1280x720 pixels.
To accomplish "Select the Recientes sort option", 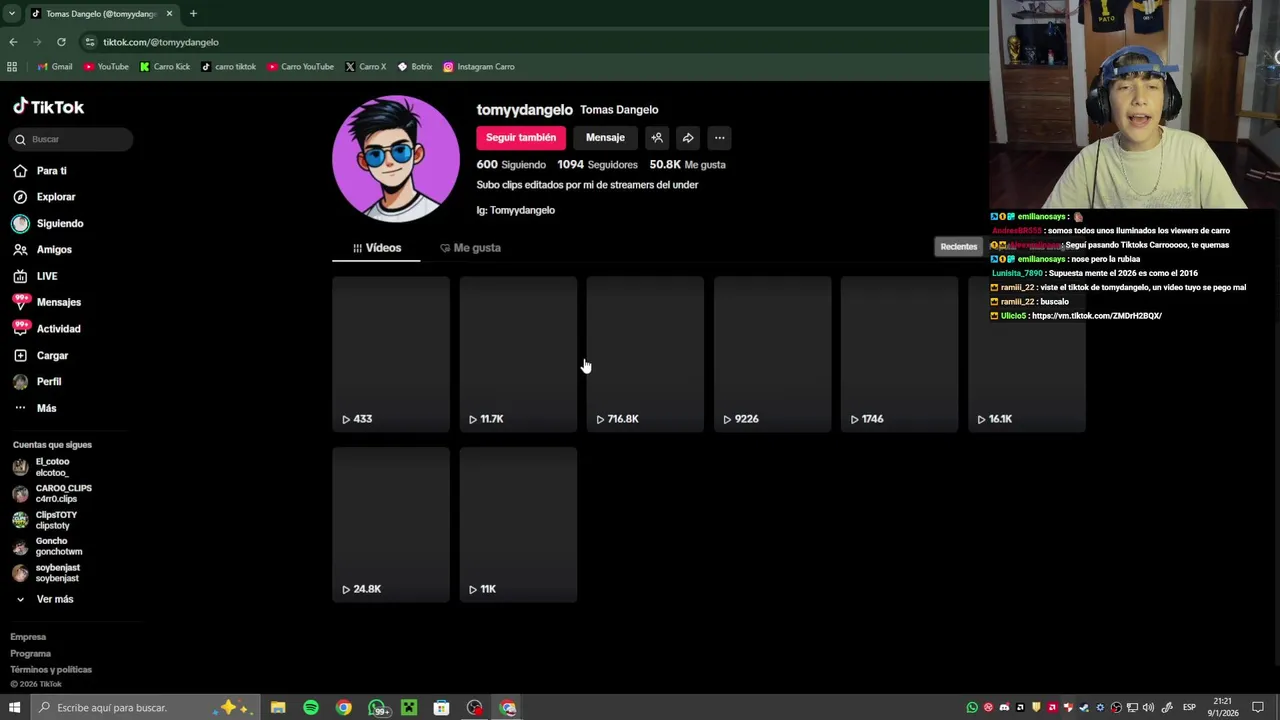I will click(x=958, y=247).
